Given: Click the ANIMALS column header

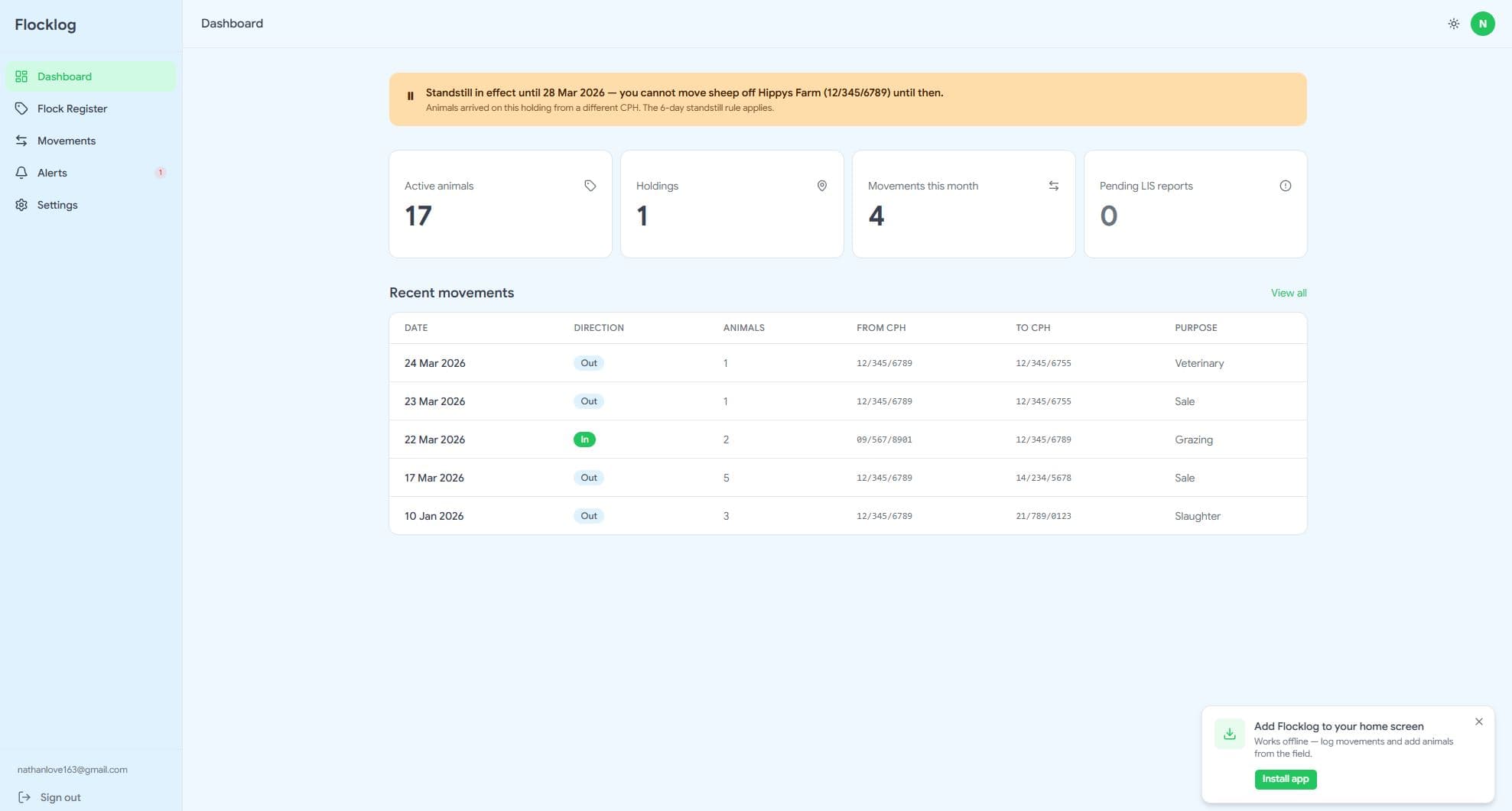Looking at the screenshot, I should pos(744,328).
